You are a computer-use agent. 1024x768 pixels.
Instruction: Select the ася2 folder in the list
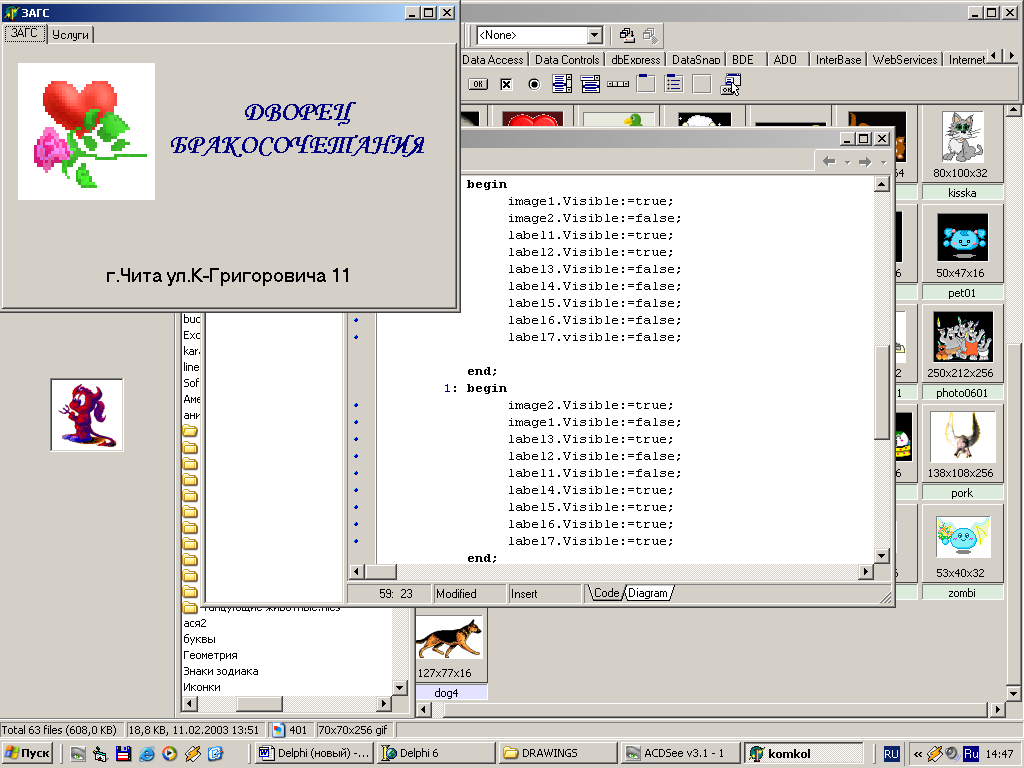click(x=195, y=623)
